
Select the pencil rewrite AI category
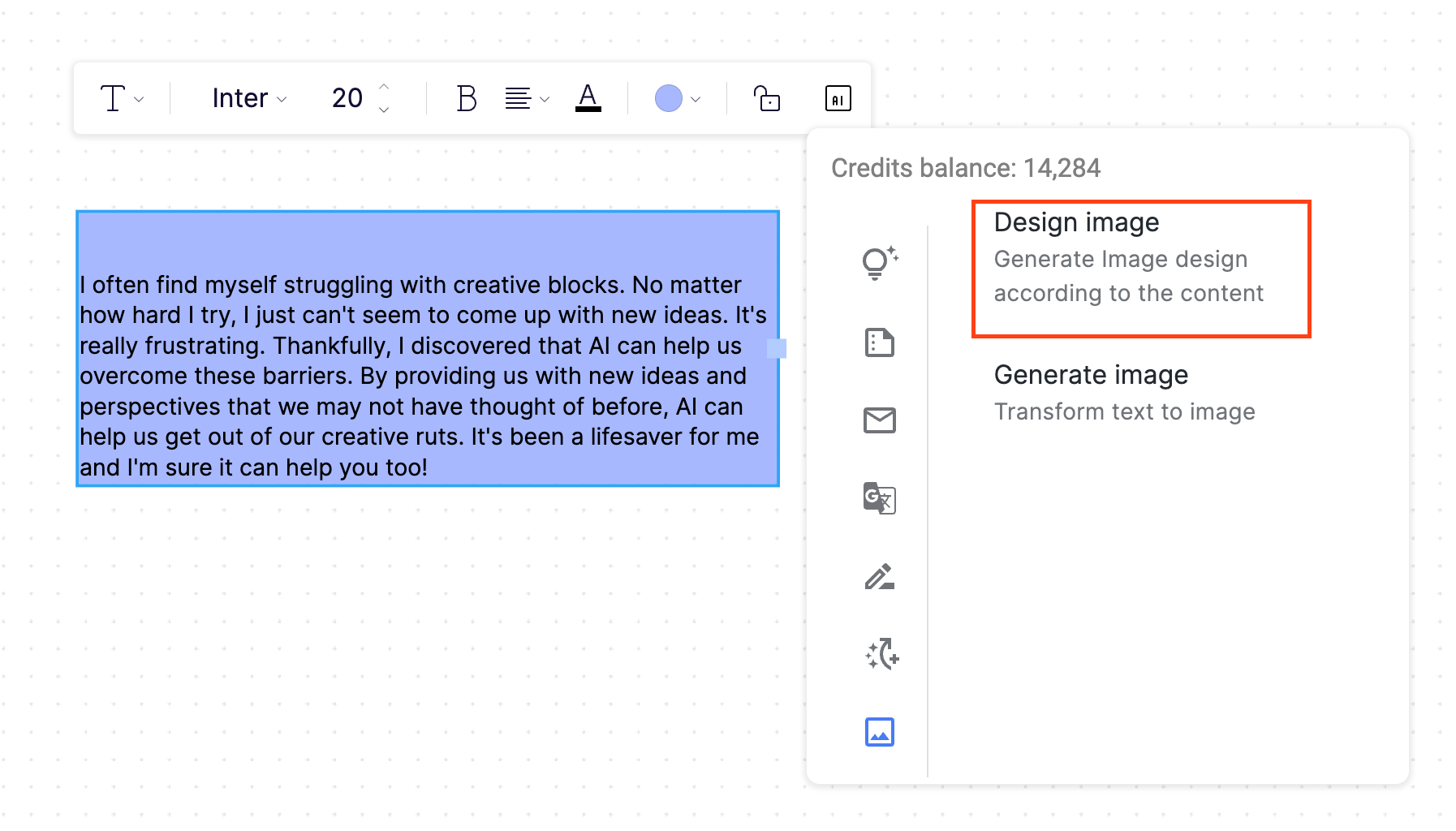[880, 576]
